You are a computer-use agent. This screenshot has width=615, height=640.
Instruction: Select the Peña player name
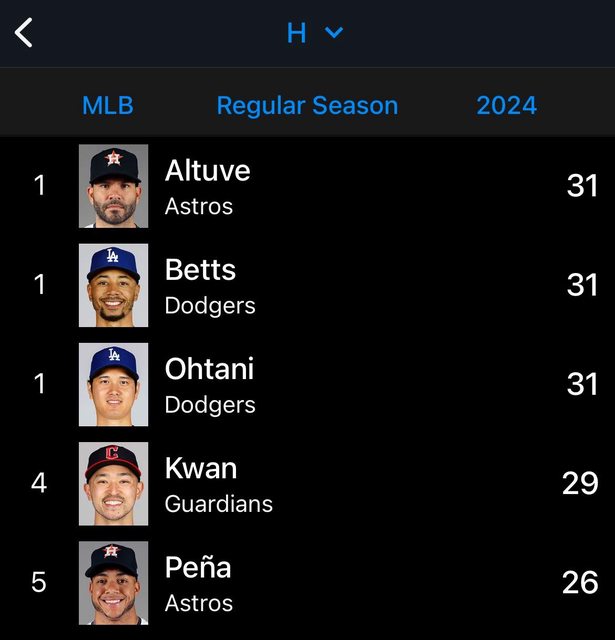(198, 567)
